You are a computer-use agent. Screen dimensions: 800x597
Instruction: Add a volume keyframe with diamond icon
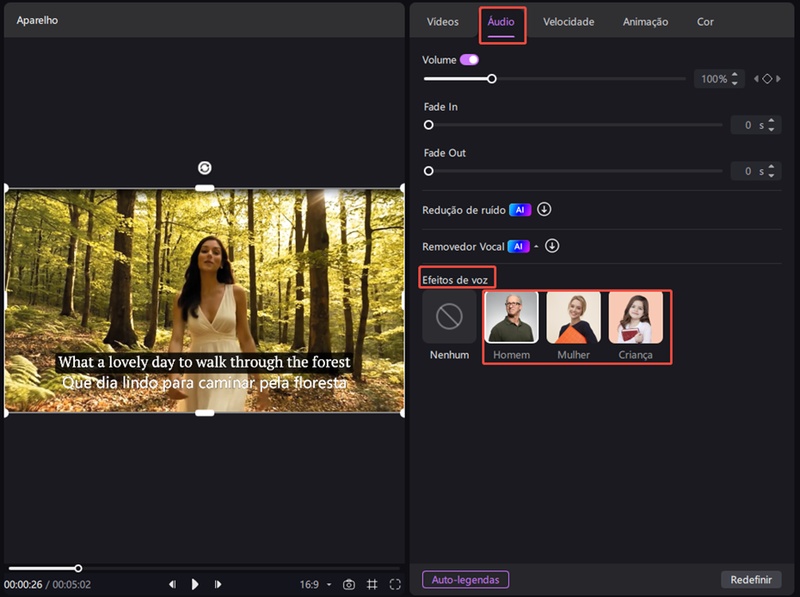pyautogui.click(x=767, y=78)
